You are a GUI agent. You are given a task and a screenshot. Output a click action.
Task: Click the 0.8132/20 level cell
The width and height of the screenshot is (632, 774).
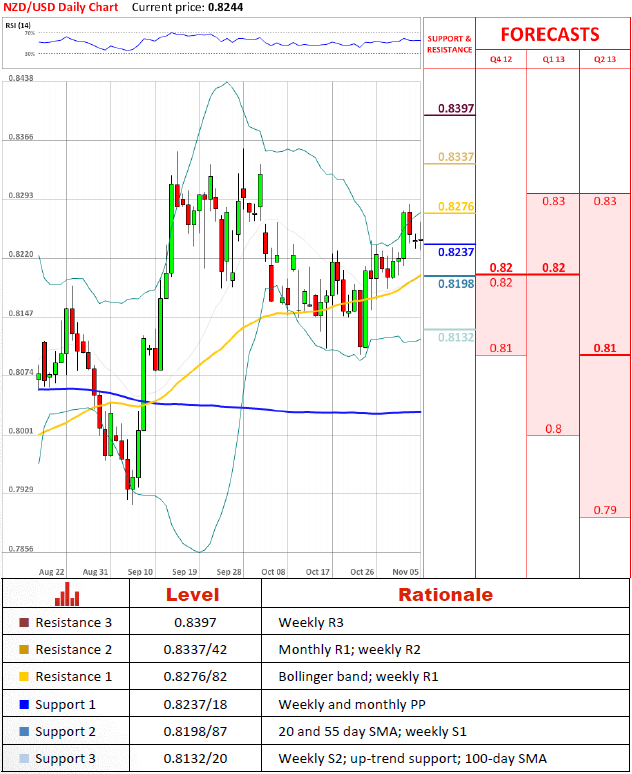click(195, 759)
